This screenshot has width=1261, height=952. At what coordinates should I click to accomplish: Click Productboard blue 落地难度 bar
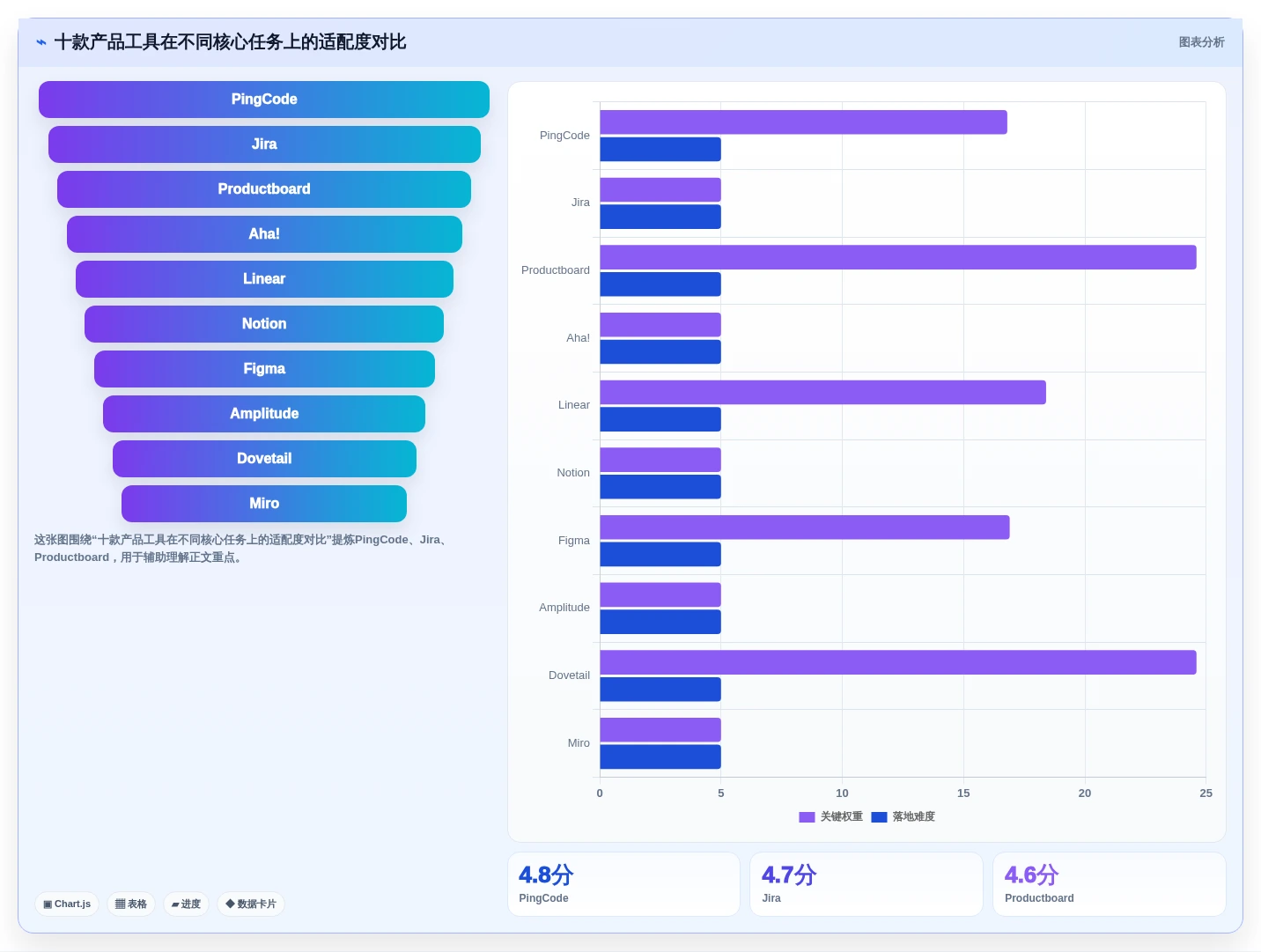[660, 284]
